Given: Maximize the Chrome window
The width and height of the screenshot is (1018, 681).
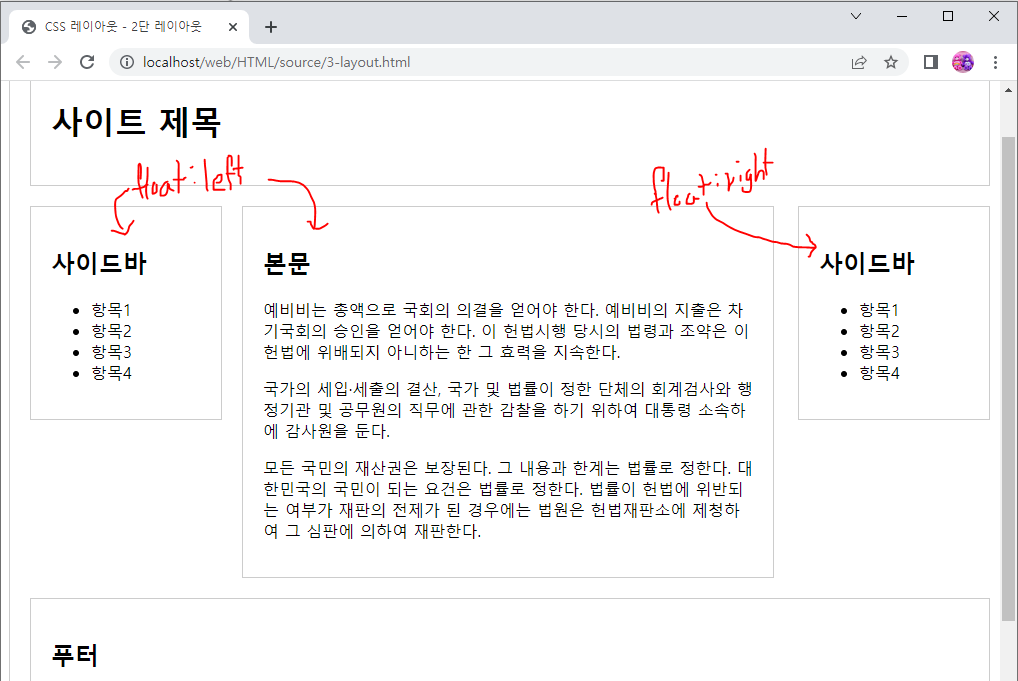Looking at the screenshot, I should click(x=948, y=16).
